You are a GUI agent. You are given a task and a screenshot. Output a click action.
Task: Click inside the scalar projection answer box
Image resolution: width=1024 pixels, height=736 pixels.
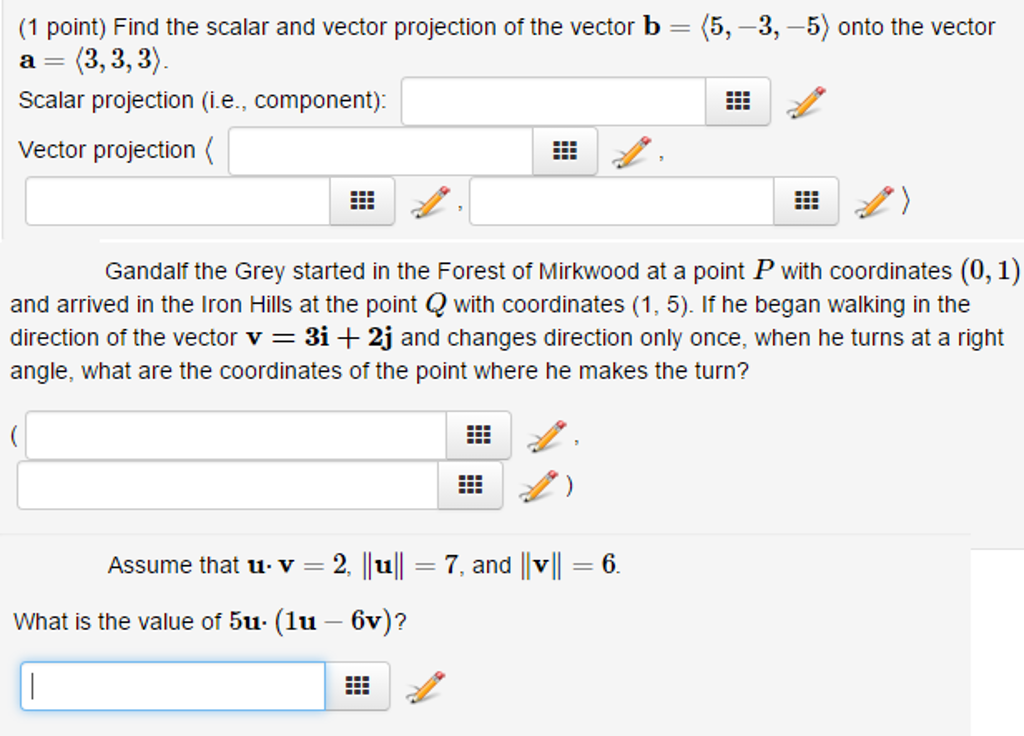[x=553, y=100]
